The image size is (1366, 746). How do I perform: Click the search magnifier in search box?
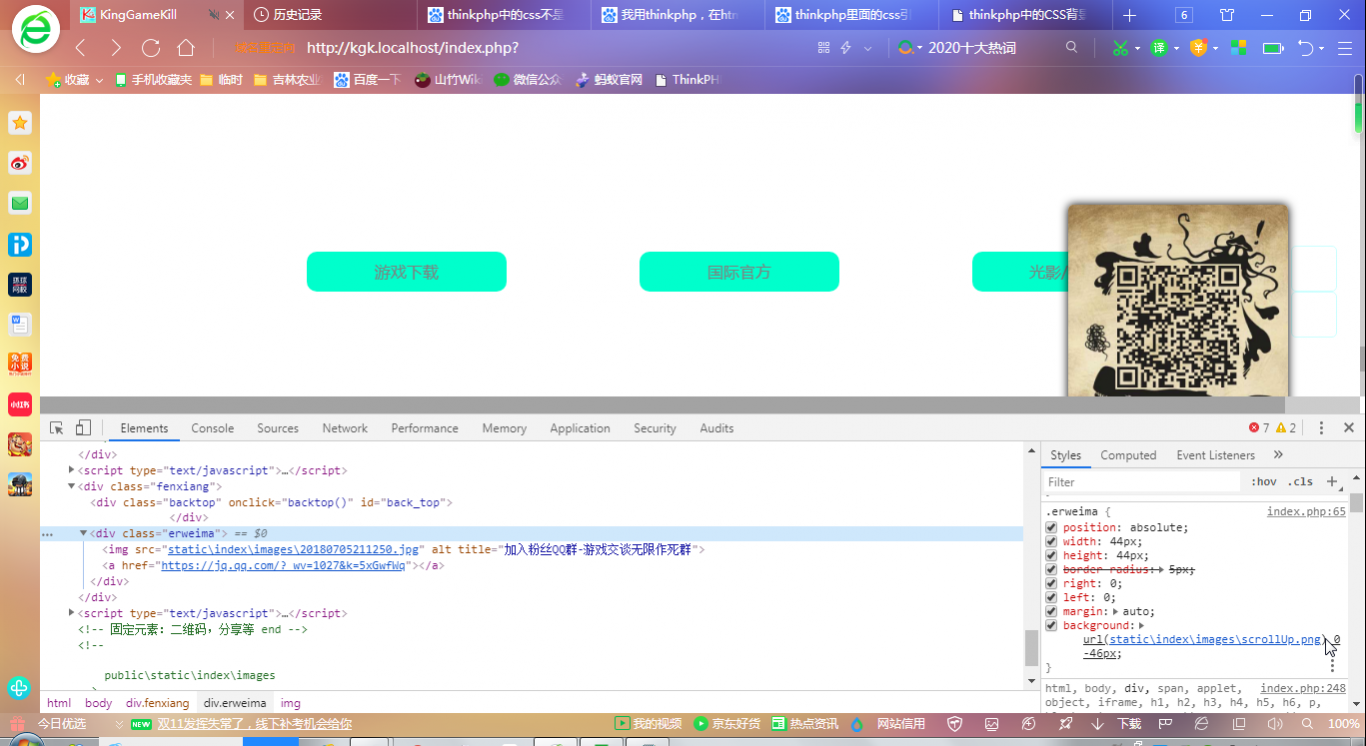(1072, 47)
